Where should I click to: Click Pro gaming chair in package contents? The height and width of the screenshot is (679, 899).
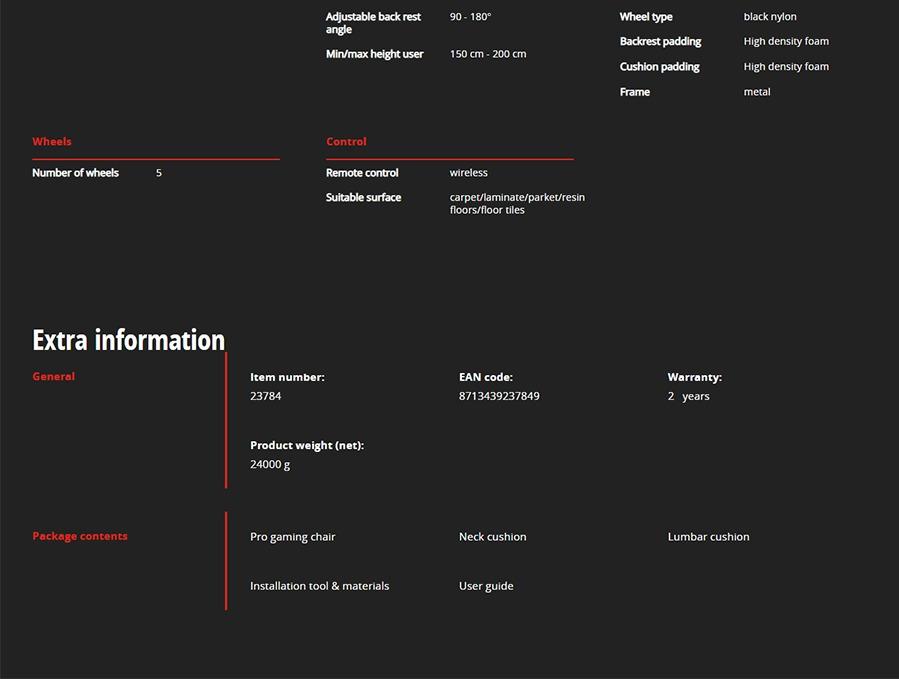[292, 537]
